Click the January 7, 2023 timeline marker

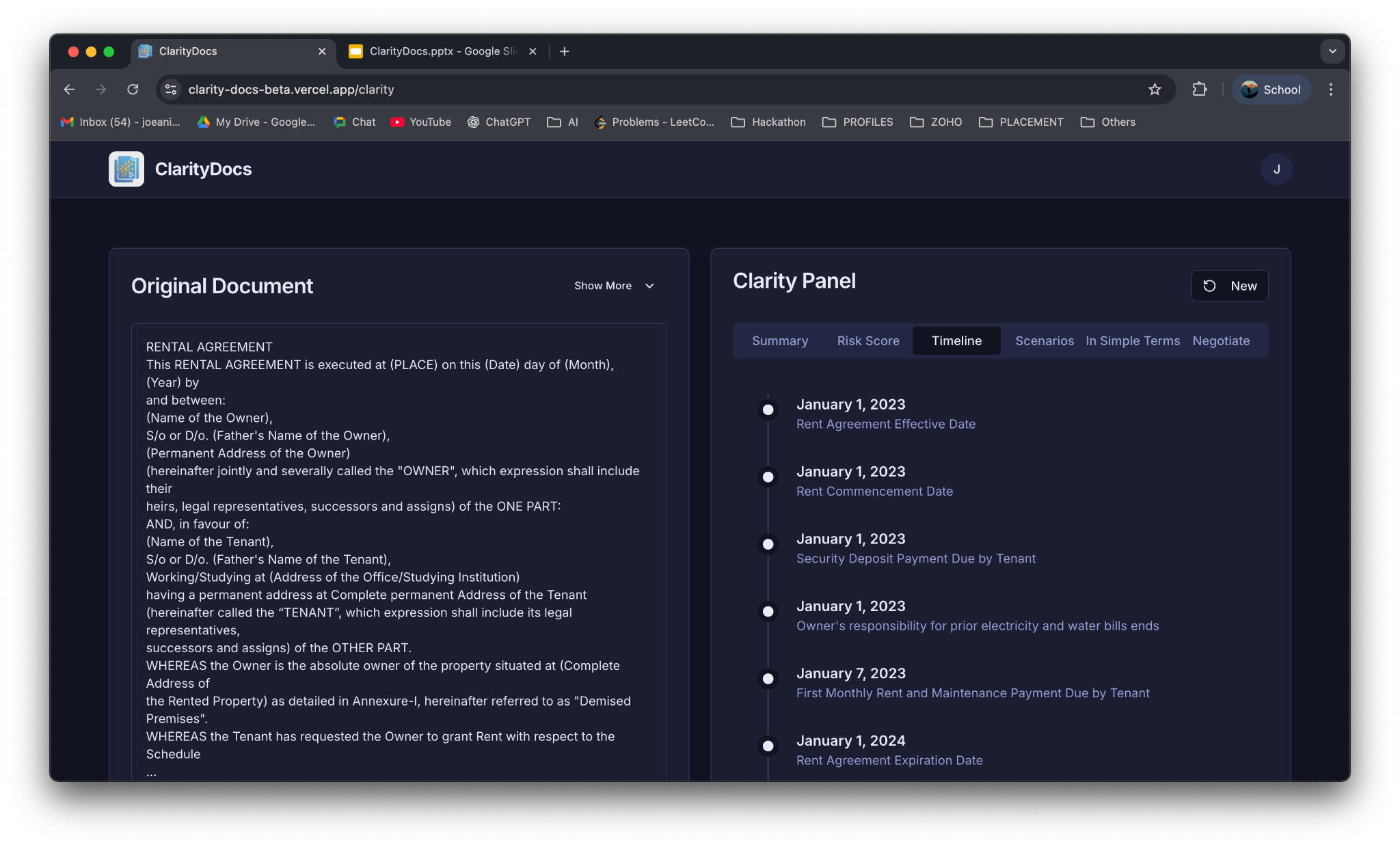(768, 679)
